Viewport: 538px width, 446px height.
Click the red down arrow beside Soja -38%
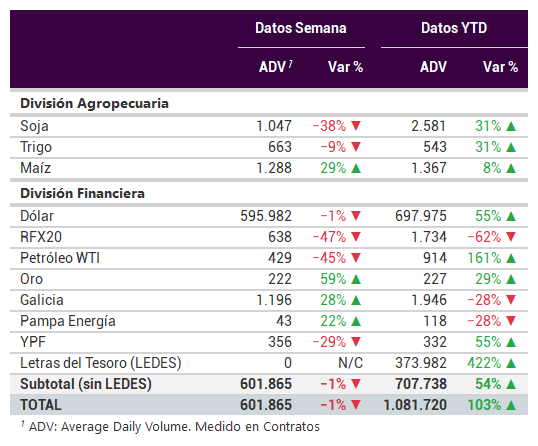[x=356, y=126]
